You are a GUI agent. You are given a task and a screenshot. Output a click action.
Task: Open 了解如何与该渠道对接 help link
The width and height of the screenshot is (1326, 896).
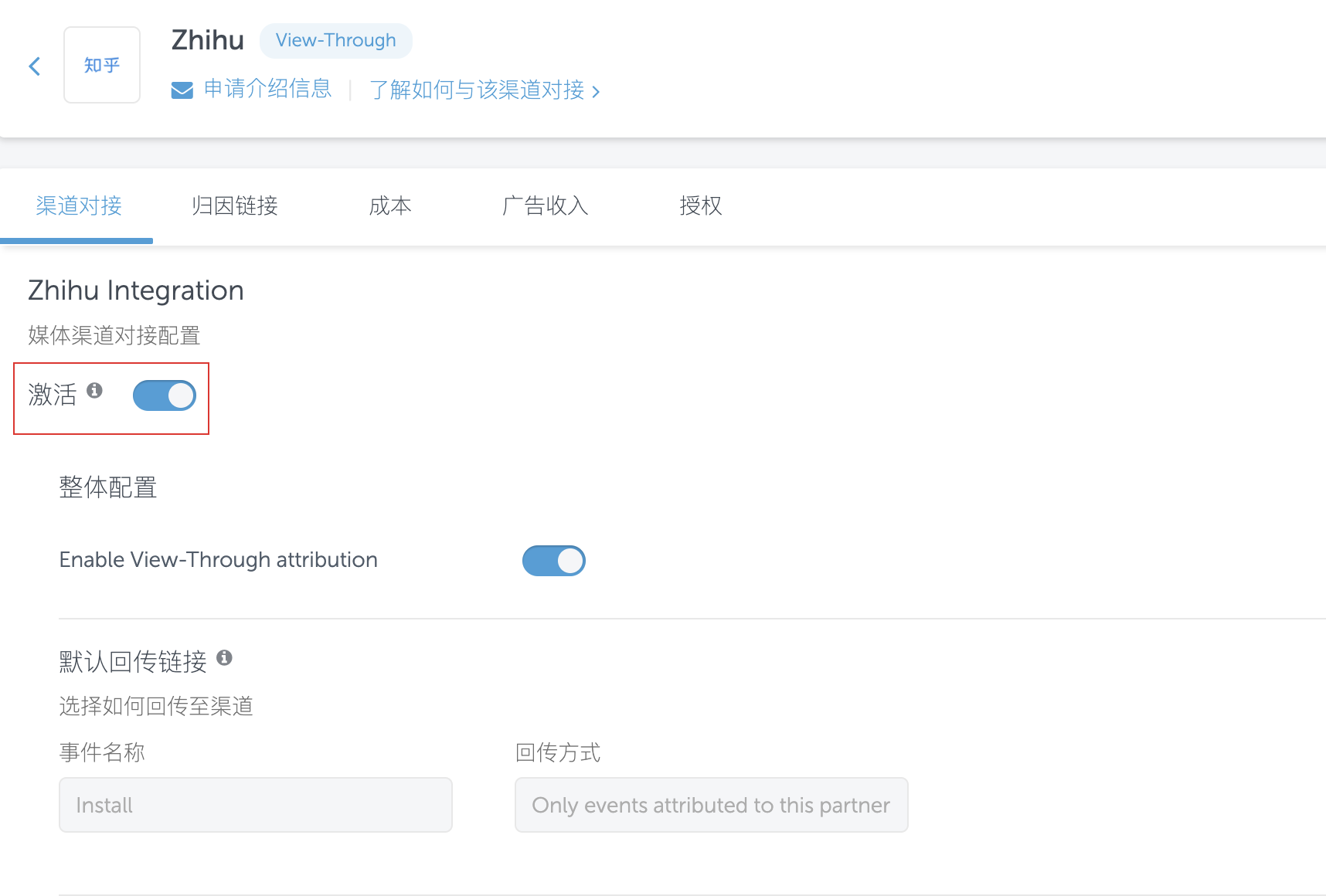[x=484, y=90]
